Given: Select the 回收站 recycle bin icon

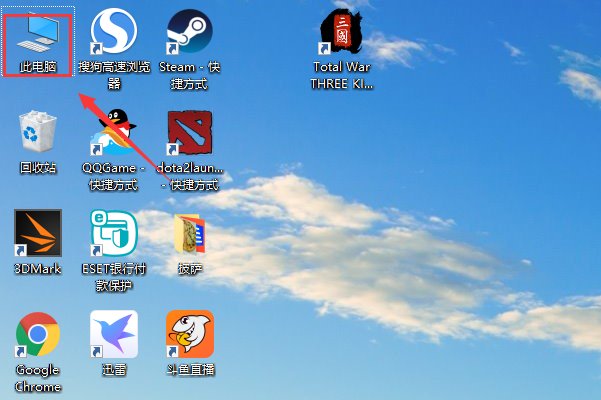Looking at the screenshot, I should [x=38, y=131].
